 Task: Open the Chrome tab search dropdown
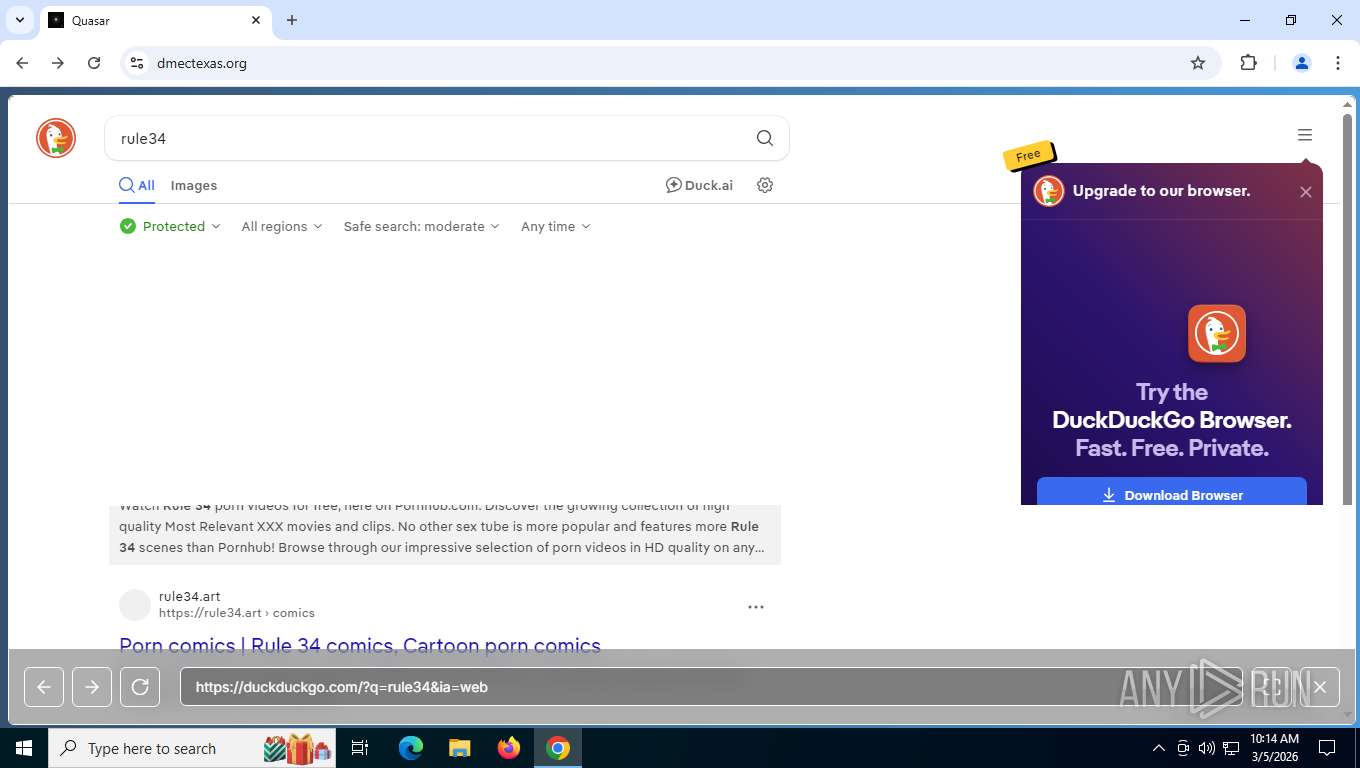[x=19, y=20]
